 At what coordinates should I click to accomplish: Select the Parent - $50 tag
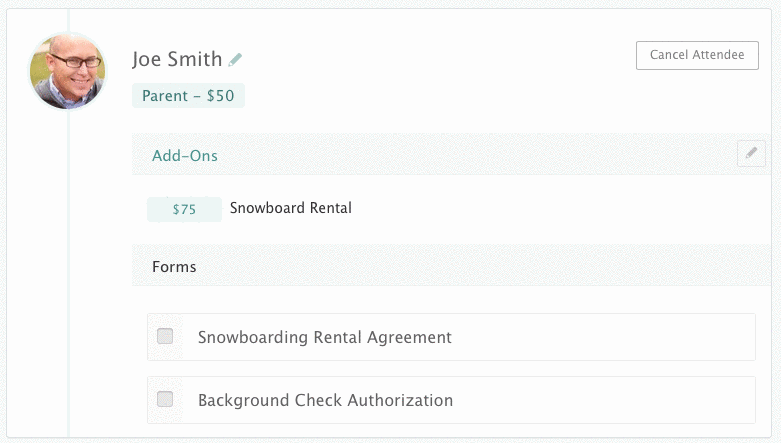point(188,96)
